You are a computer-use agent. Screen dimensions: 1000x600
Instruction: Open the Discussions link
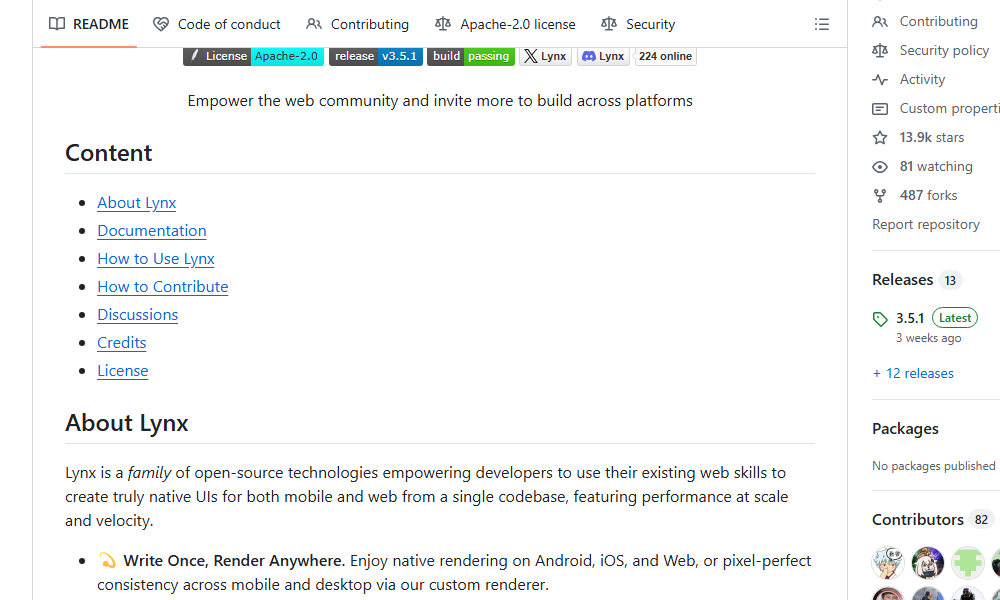[x=138, y=315]
